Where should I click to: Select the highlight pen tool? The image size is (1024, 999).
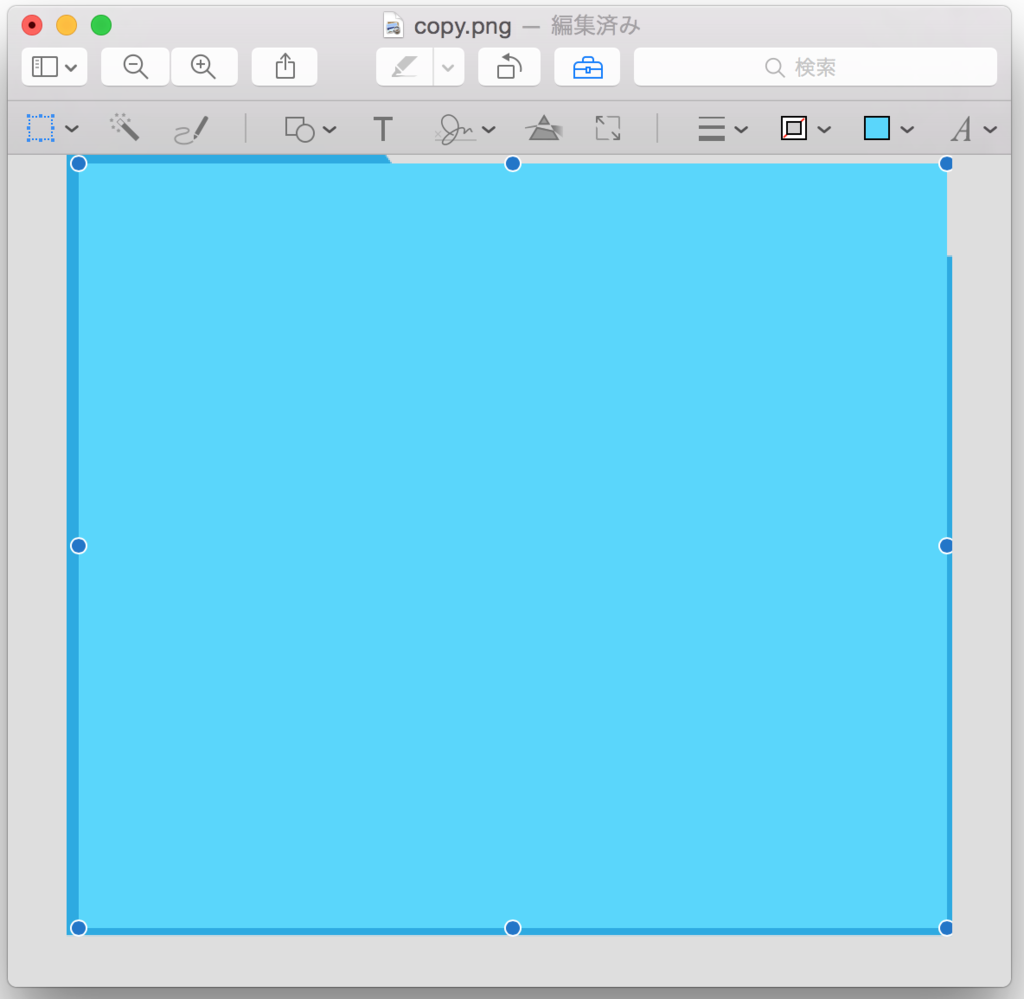click(405, 67)
